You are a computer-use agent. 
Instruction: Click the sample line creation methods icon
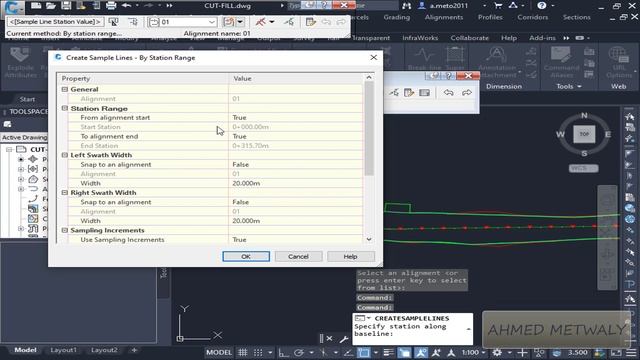[x=229, y=22]
